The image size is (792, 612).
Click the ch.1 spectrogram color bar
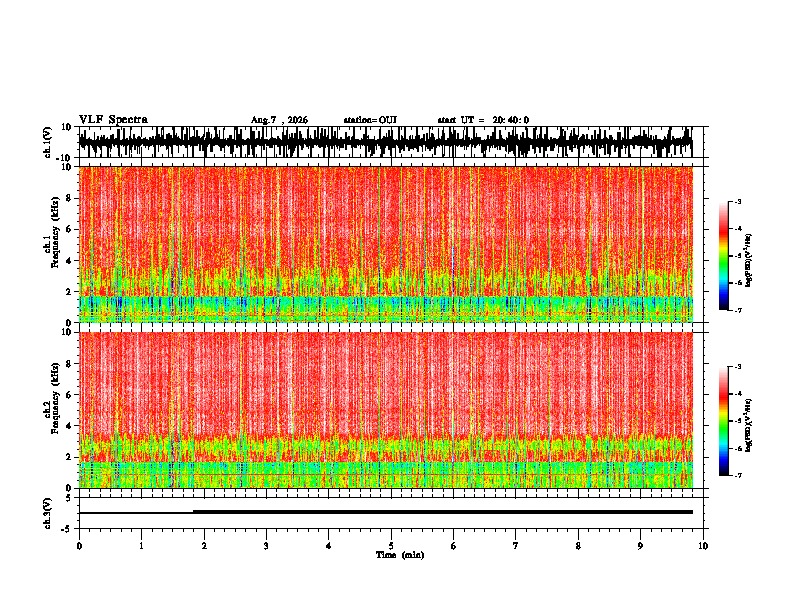723,256
